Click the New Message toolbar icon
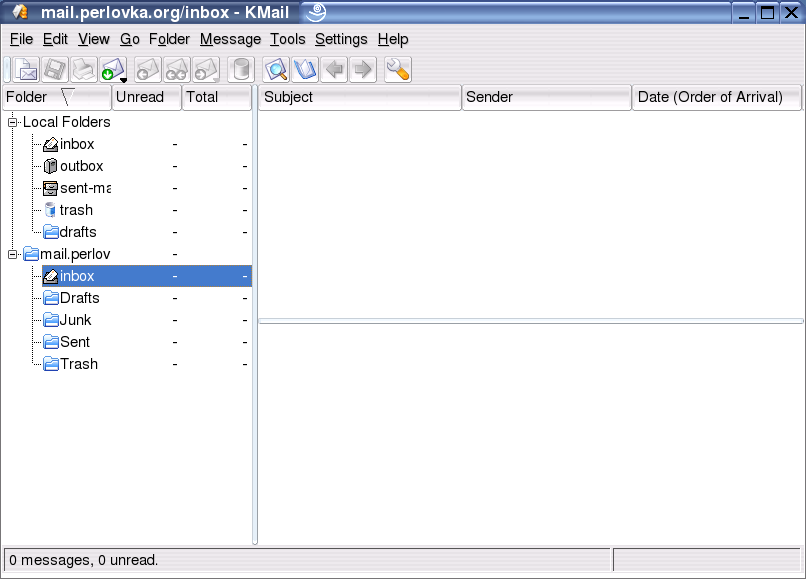The height and width of the screenshot is (579, 806). tap(26, 69)
